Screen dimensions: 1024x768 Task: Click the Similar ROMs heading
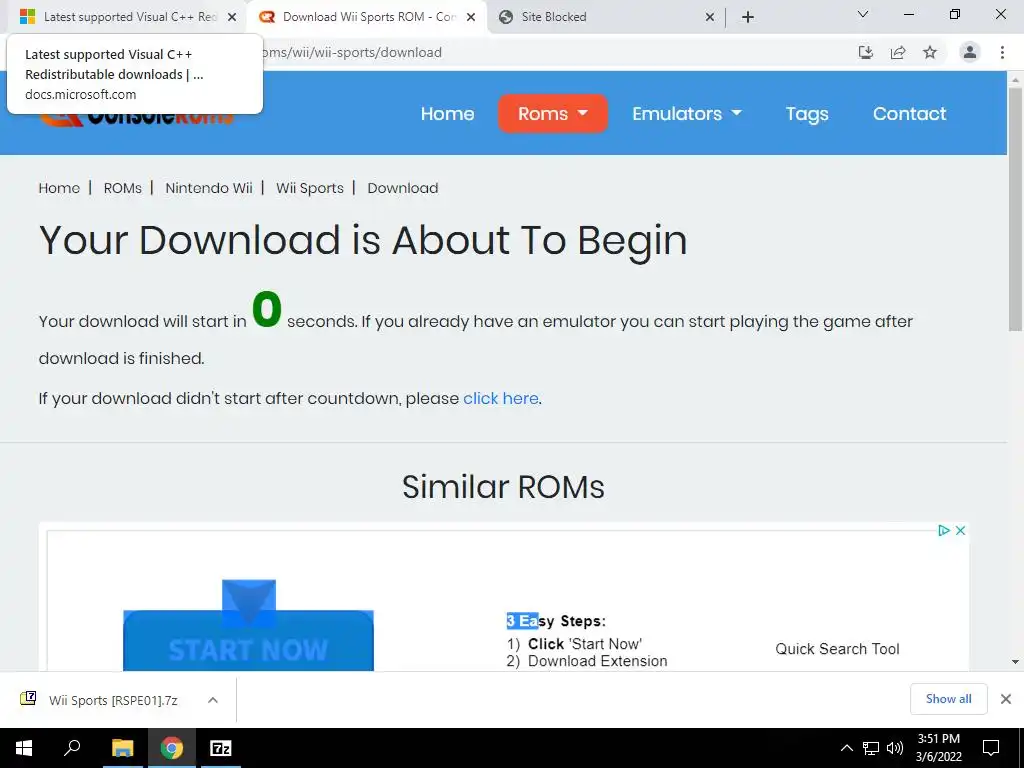click(503, 487)
